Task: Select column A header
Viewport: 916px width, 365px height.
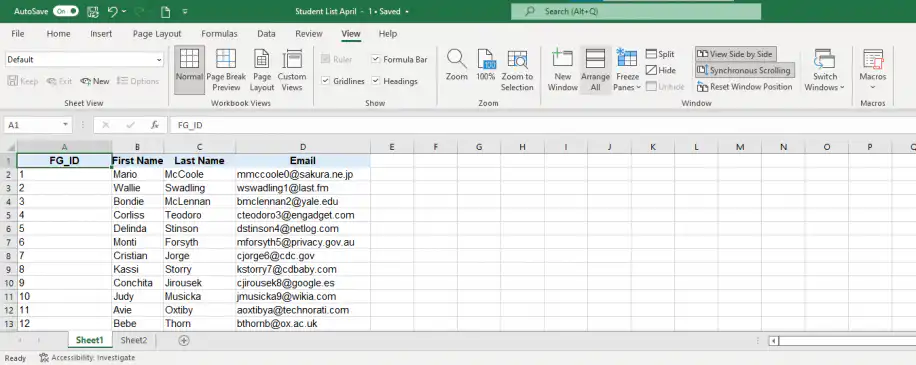Action: coord(64,147)
